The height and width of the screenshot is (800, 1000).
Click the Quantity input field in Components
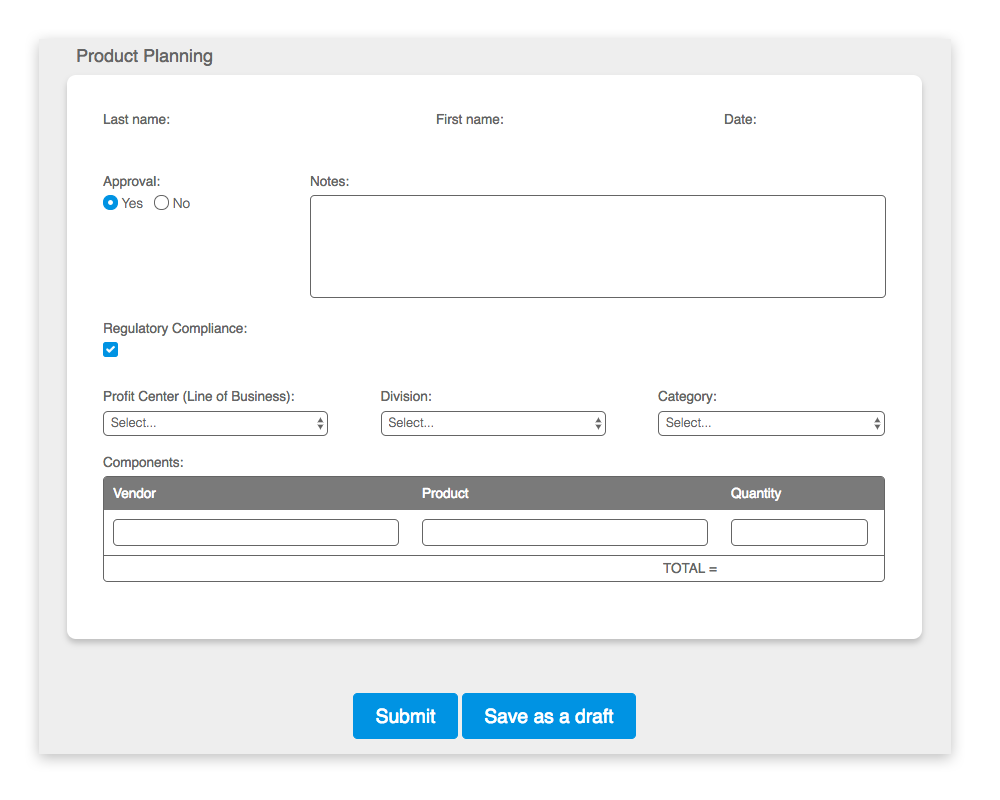click(799, 532)
